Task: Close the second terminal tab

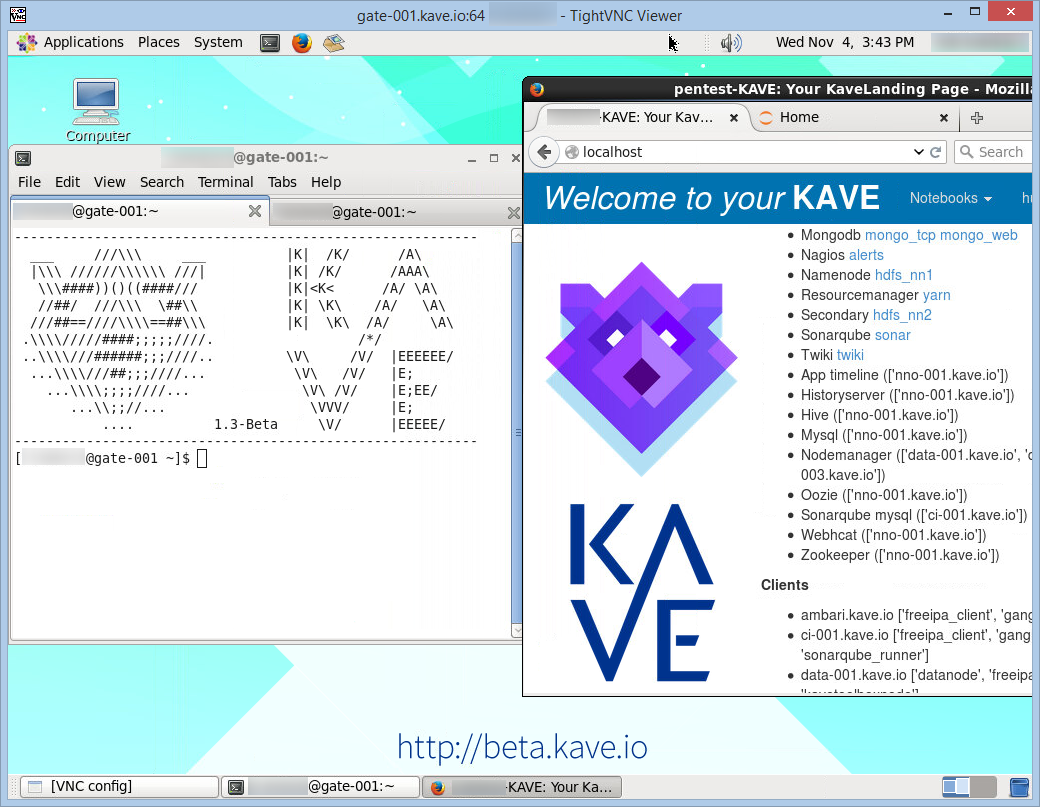Action: click(513, 213)
